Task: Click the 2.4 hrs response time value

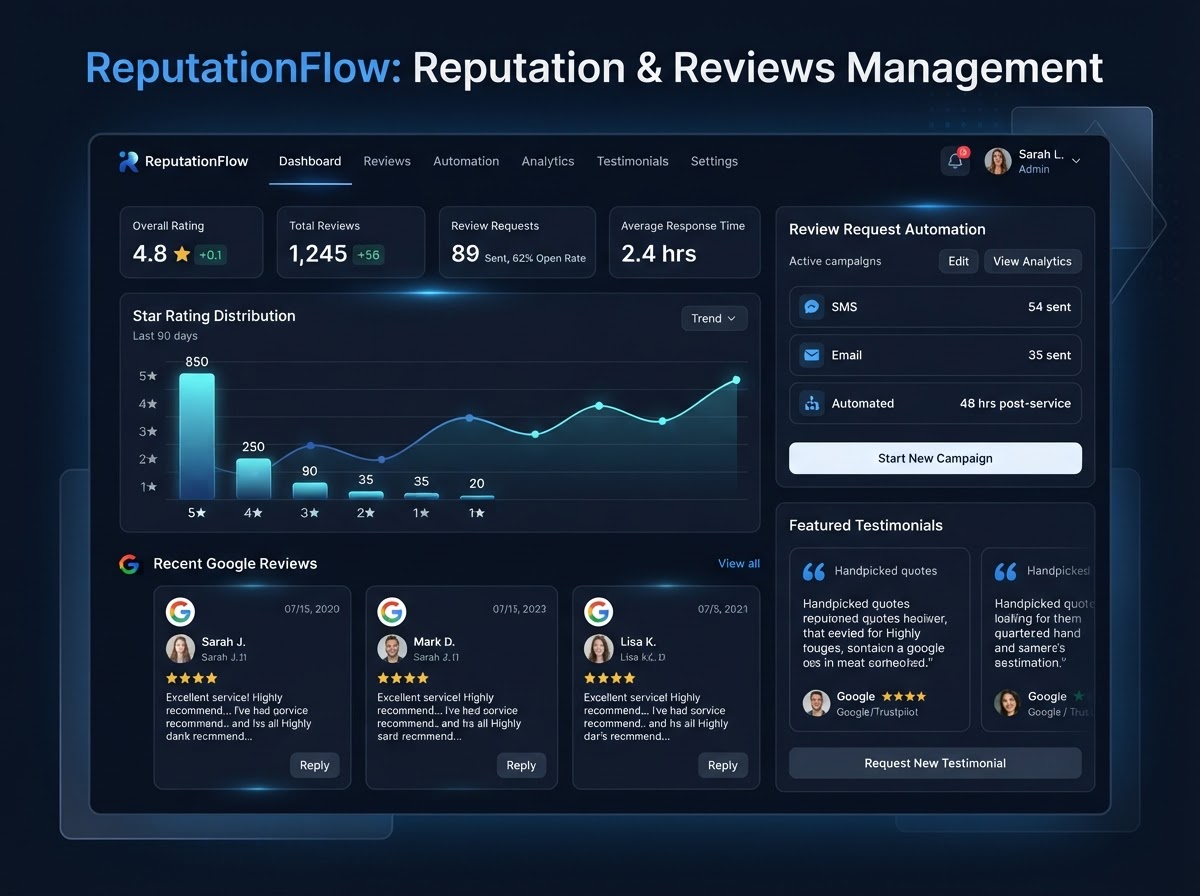Action: 659,254
